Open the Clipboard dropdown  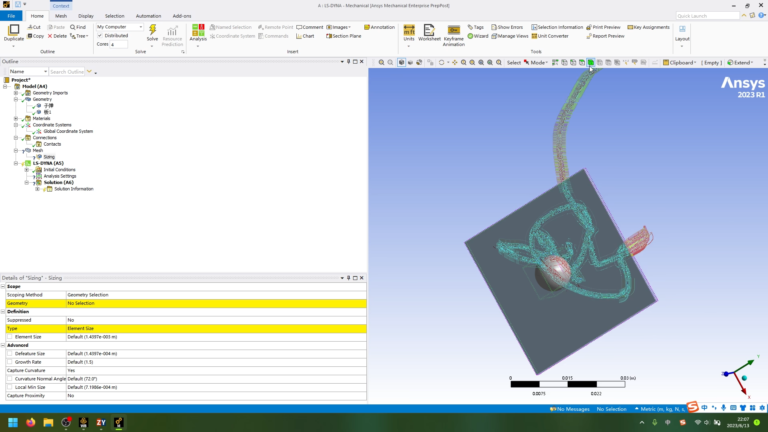[x=680, y=62]
